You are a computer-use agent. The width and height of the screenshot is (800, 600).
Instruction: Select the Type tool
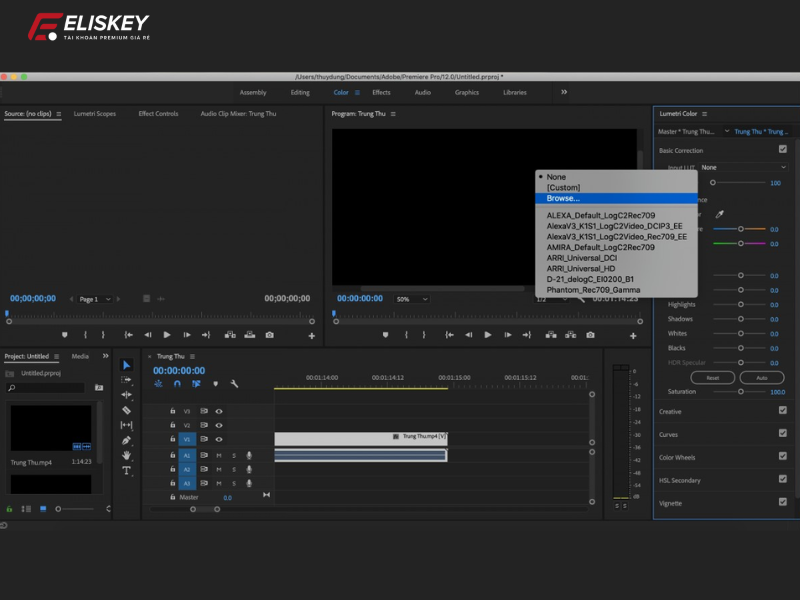click(x=125, y=470)
